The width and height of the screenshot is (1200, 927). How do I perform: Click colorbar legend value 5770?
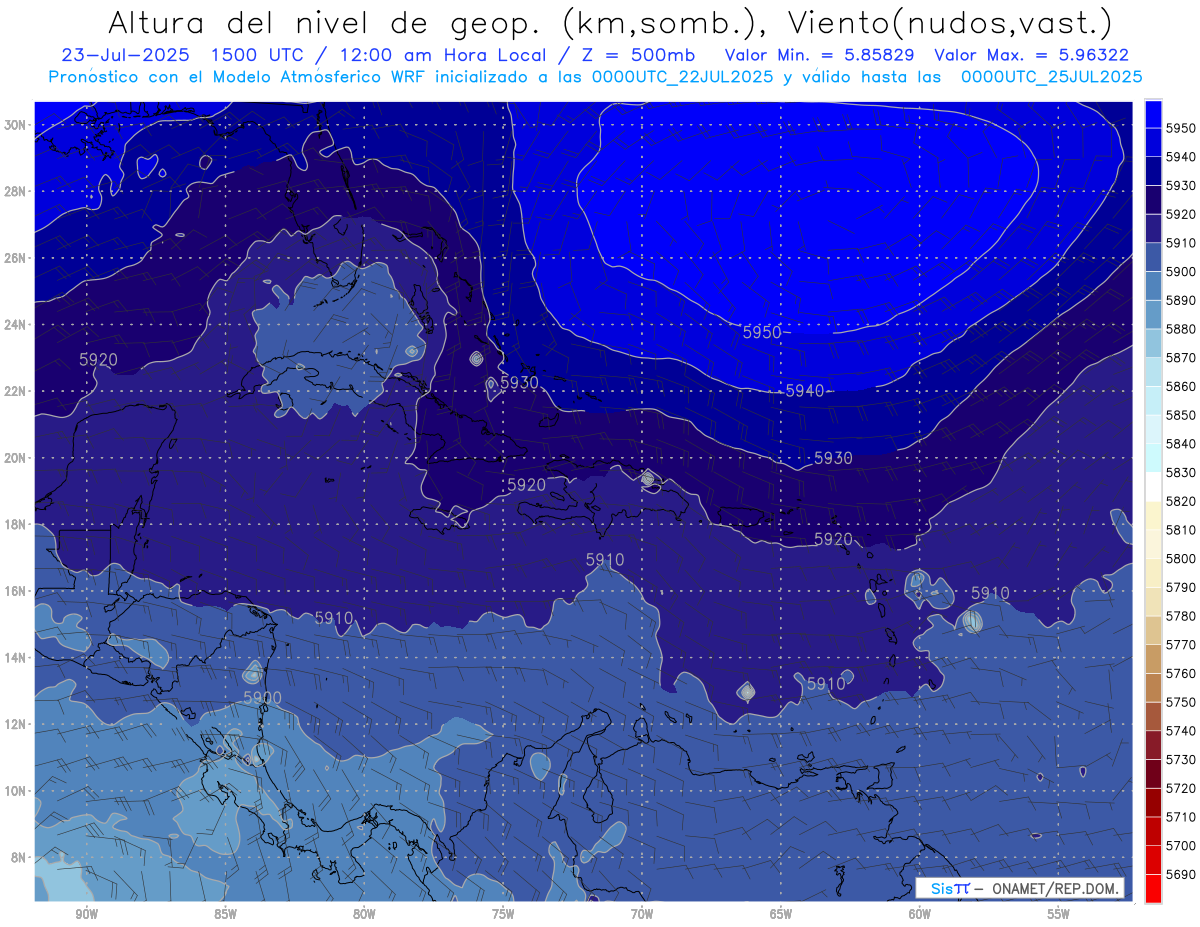[1181, 645]
